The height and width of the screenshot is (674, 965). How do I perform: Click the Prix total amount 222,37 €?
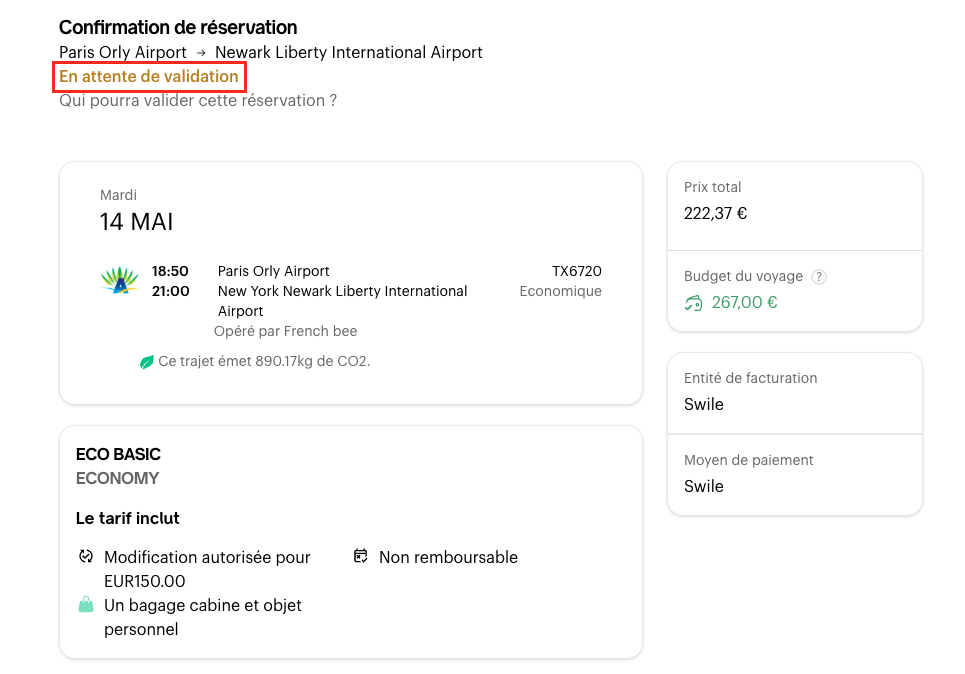715,213
